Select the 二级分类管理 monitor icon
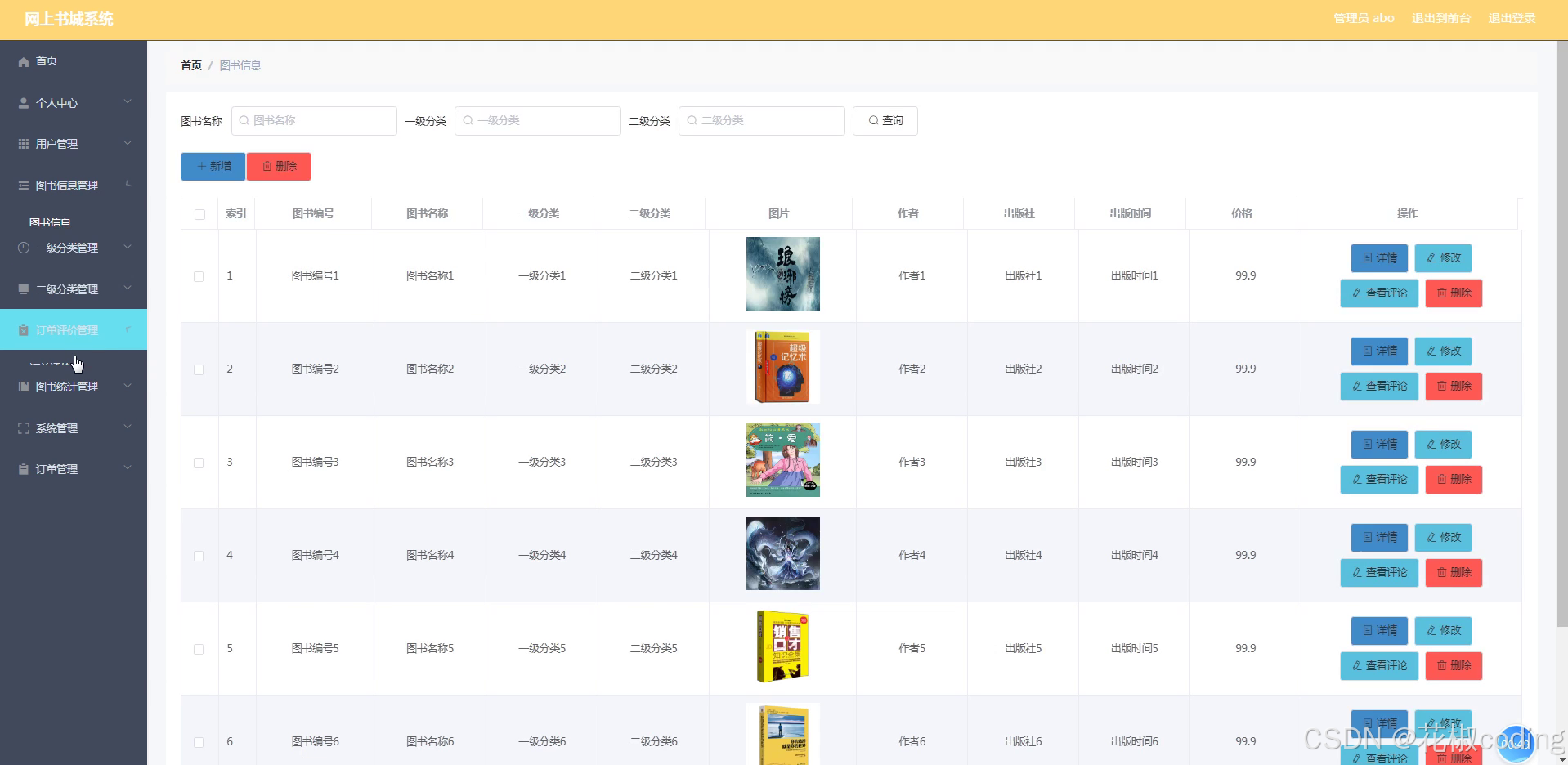This screenshot has height=765, width=1568. pyautogui.click(x=23, y=289)
